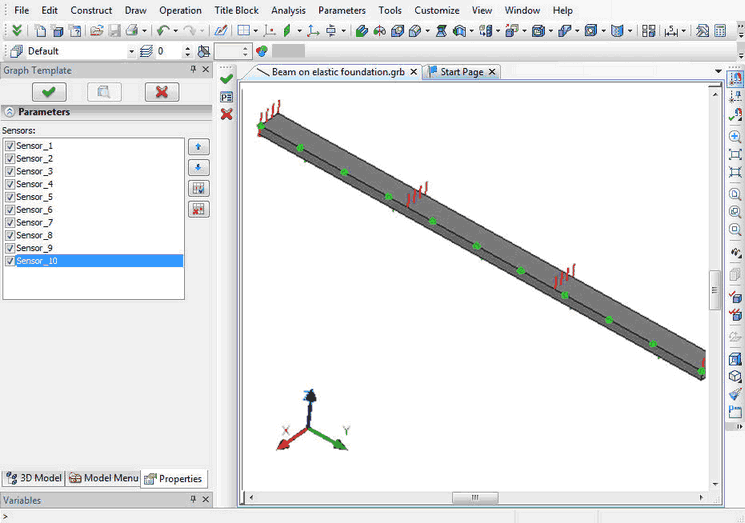The width and height of the screenshot is (745, 523).
Task: Move sensor down with blue down arrow
Action: (x=198, y=167)
